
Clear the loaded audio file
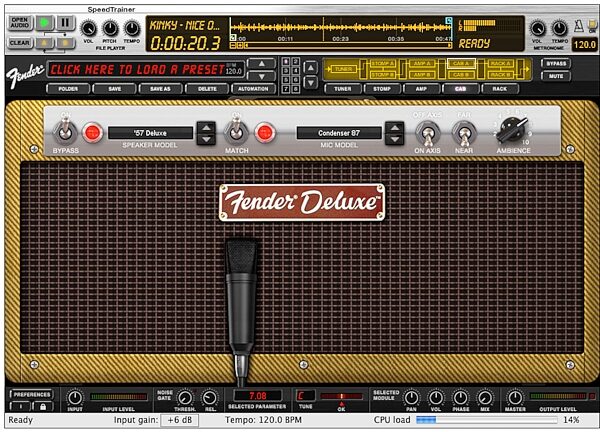[20, 43]
